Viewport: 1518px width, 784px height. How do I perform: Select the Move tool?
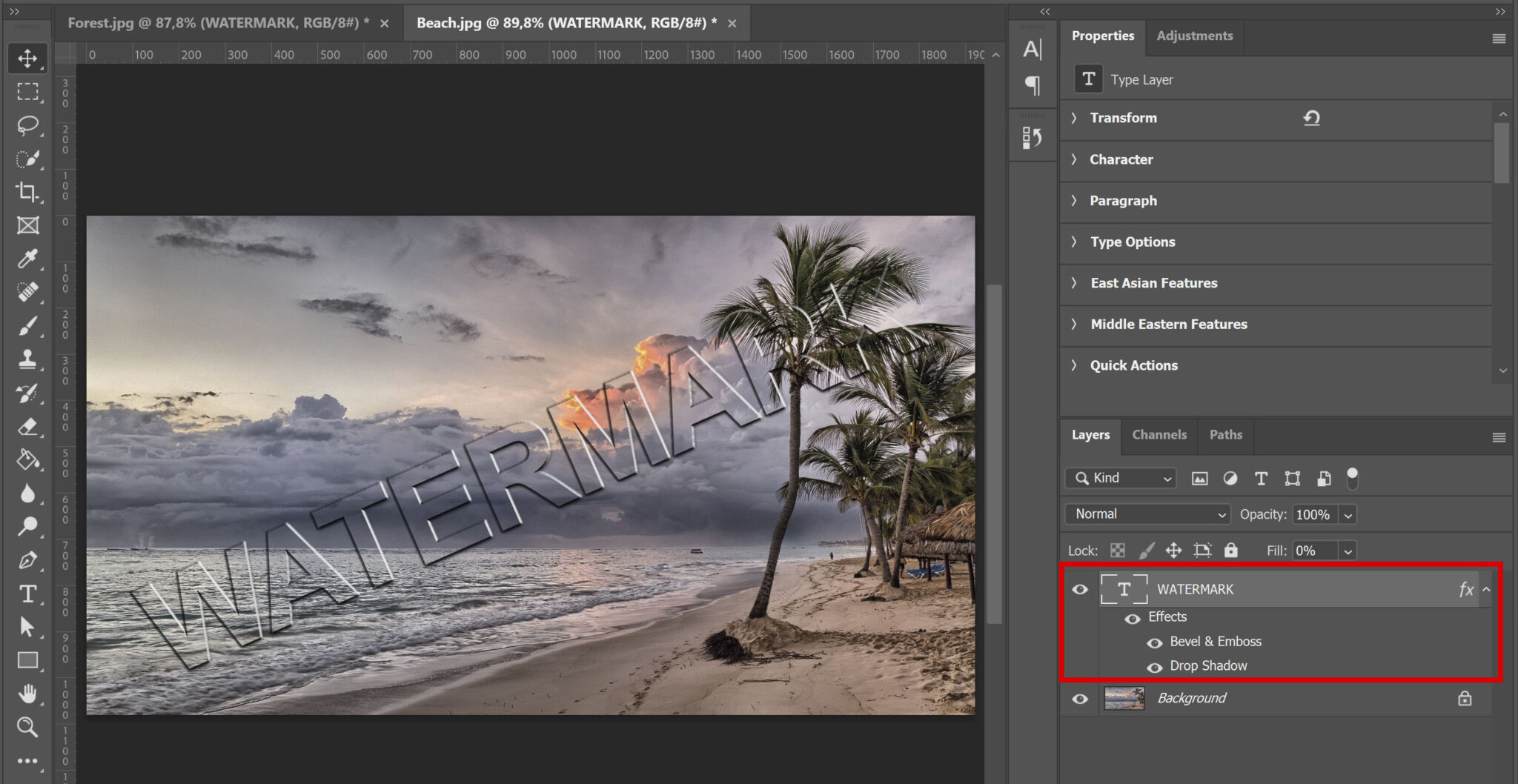click(x=27, y=58)
